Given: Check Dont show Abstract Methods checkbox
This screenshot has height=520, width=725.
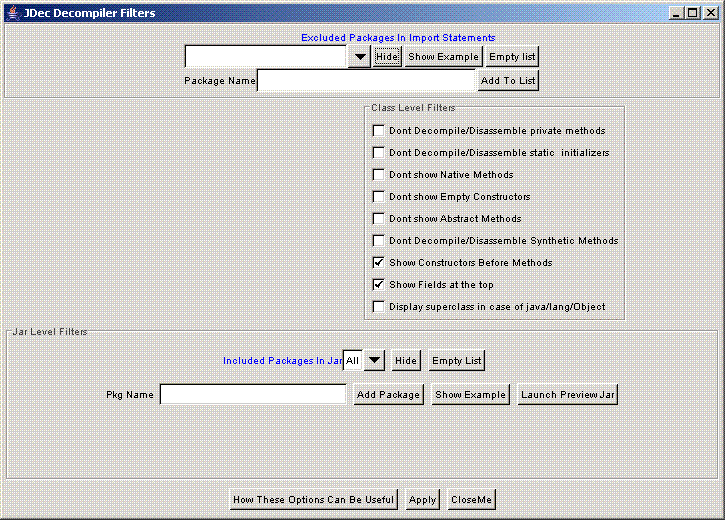Looking at the screenshot, I should [378, 219].
